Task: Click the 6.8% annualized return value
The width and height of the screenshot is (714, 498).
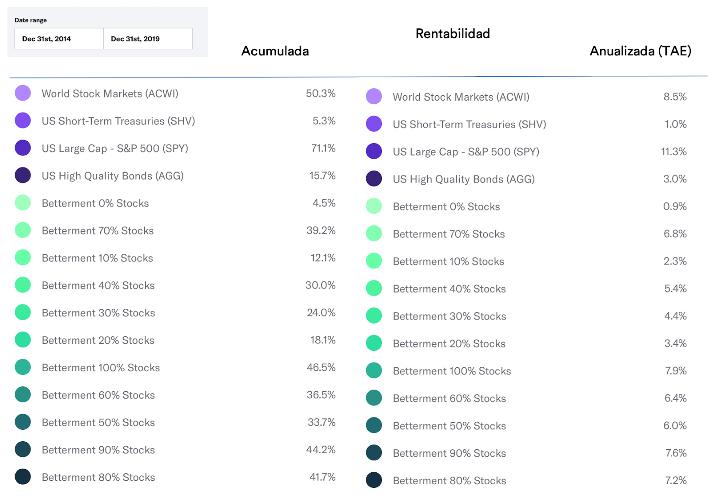Action: [x=675, y=234]
